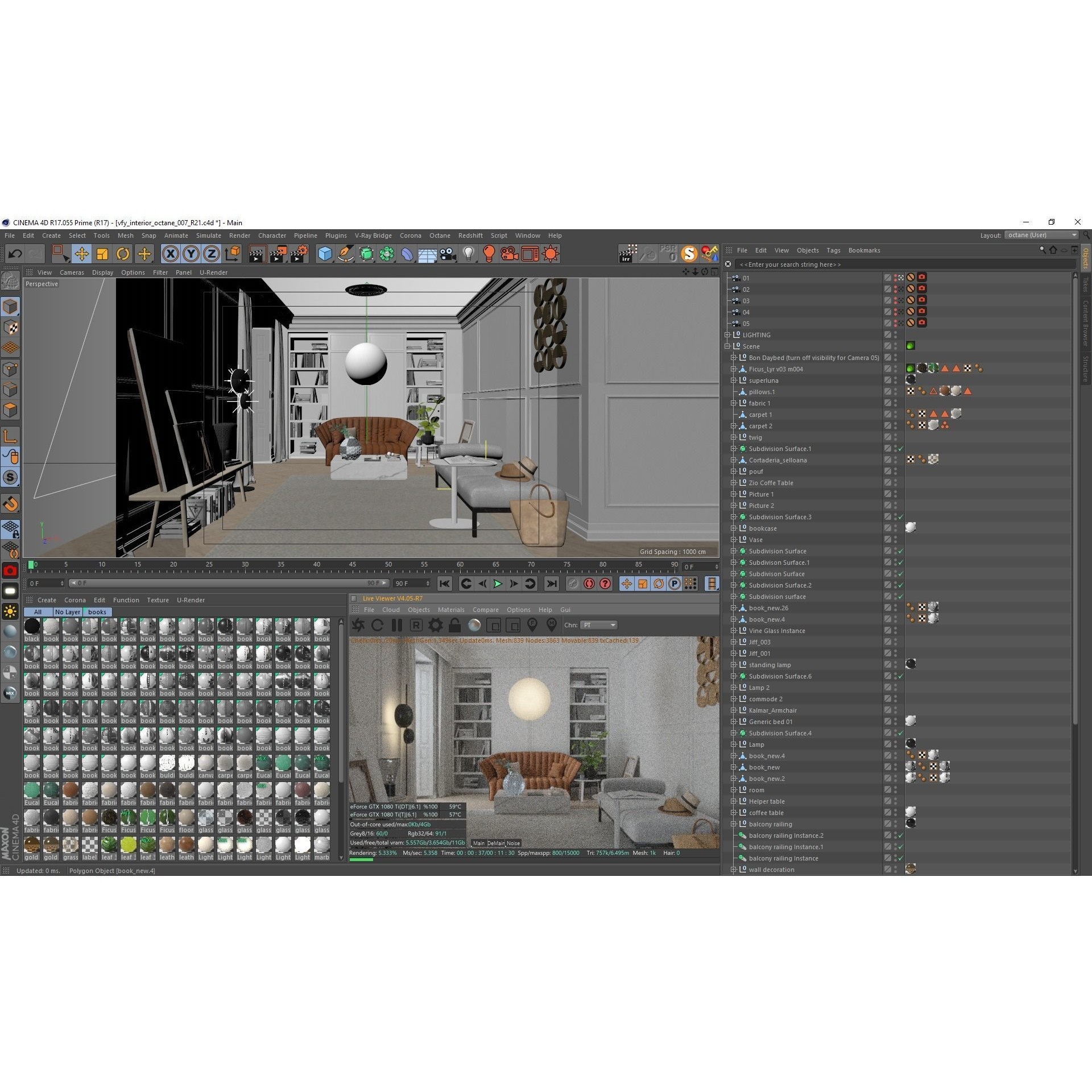Collapse the Scene group
This screenshot has height=1092, width=1092.
(727, 346)
